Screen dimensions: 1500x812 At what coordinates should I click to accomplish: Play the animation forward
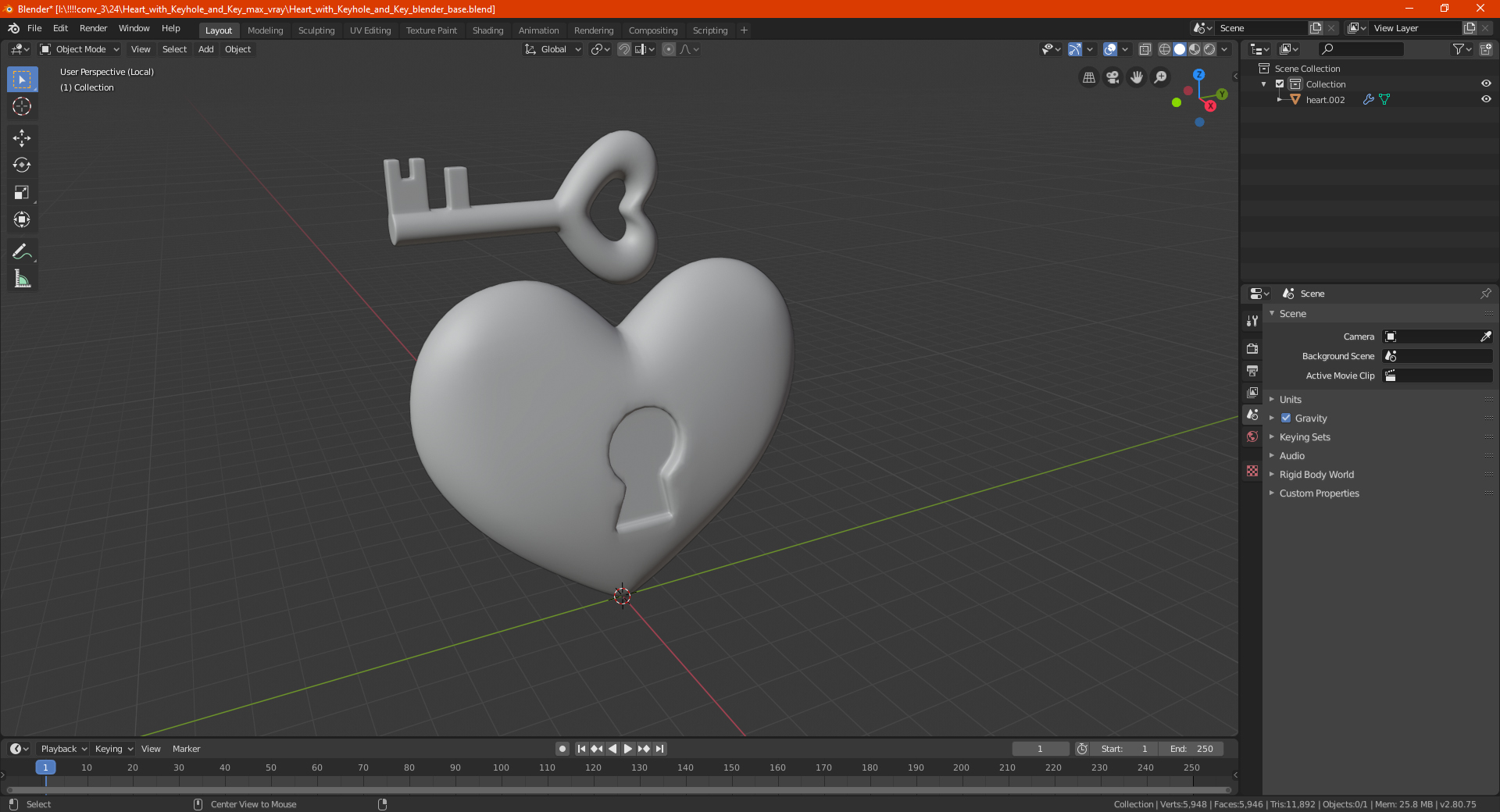click(628, 749)
